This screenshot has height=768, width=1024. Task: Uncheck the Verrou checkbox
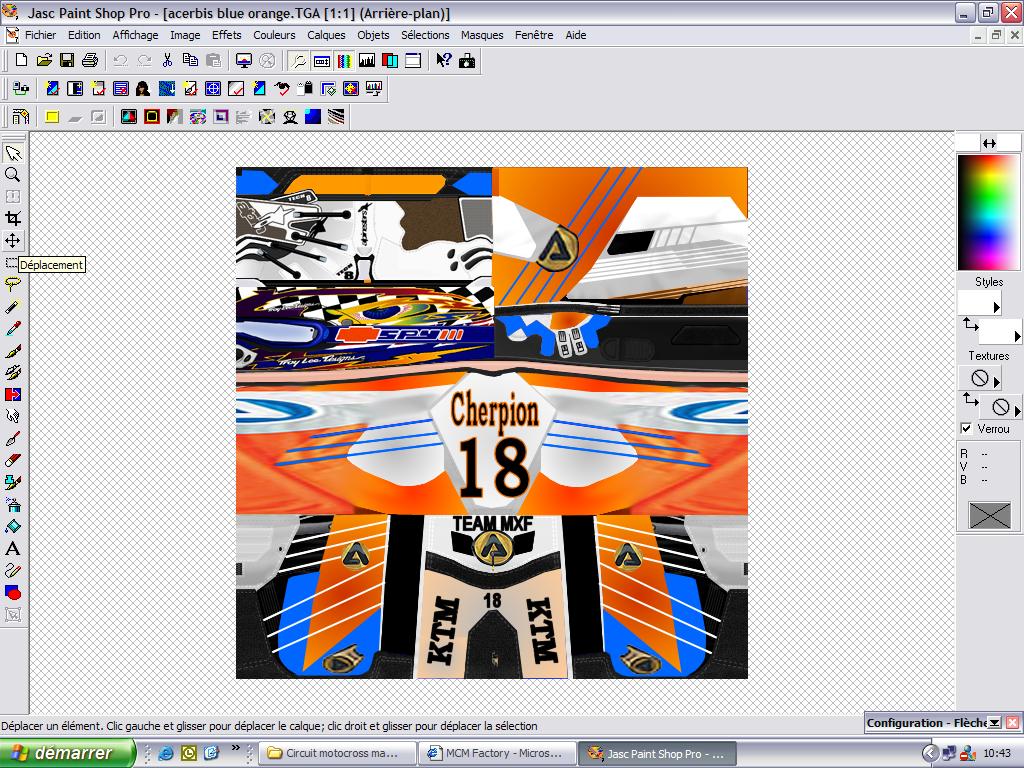966,429
